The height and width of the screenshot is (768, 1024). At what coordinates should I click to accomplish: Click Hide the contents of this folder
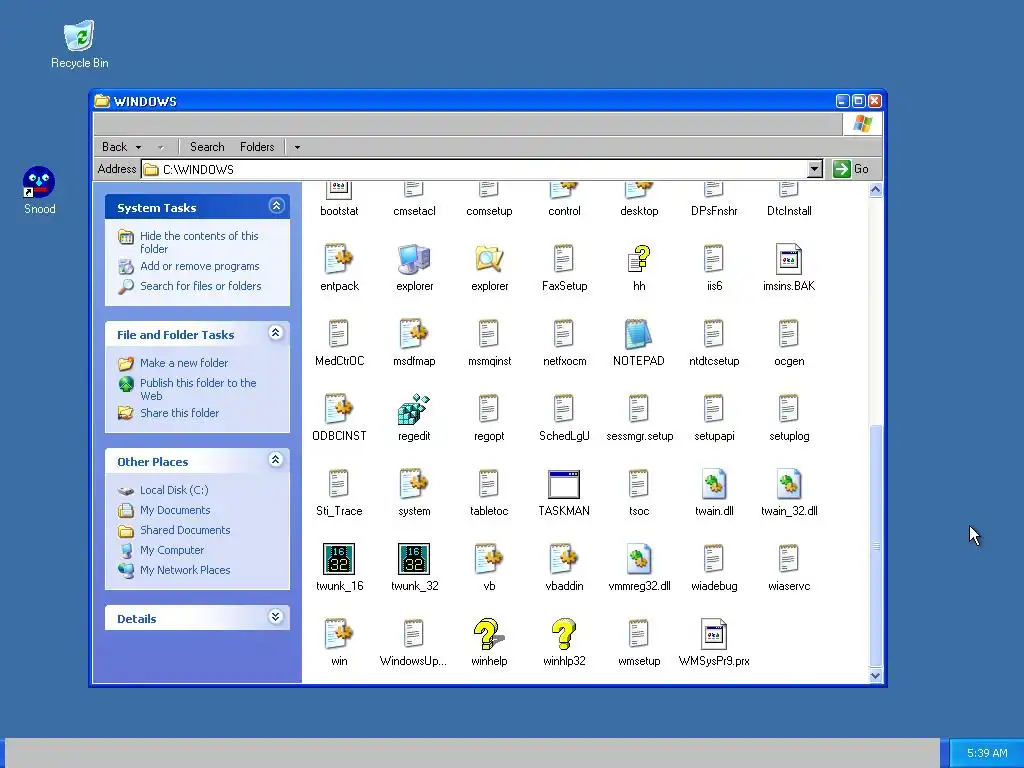[x=199, y=242]
